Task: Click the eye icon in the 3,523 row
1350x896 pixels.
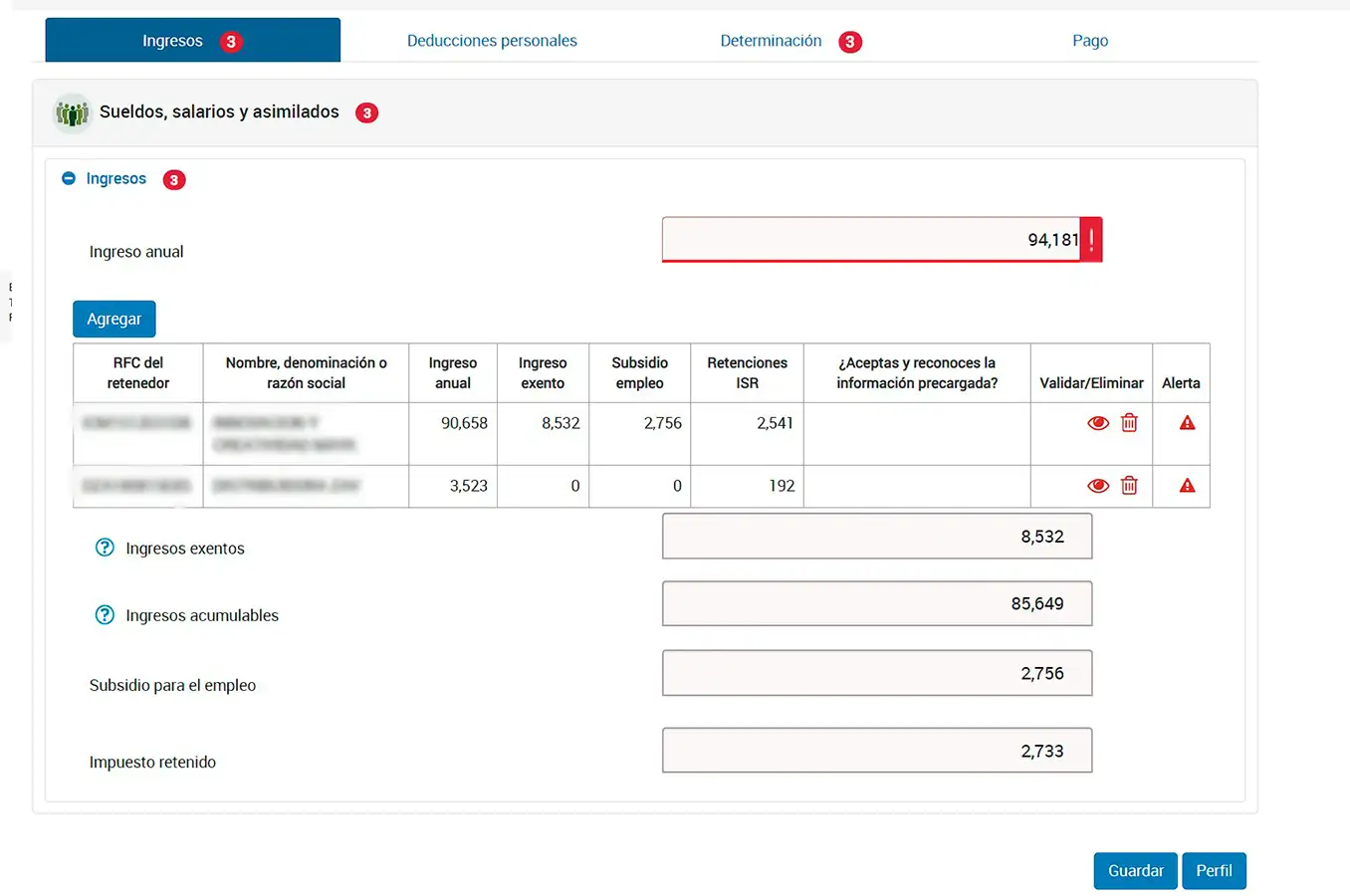Action: coord(1097,486)
